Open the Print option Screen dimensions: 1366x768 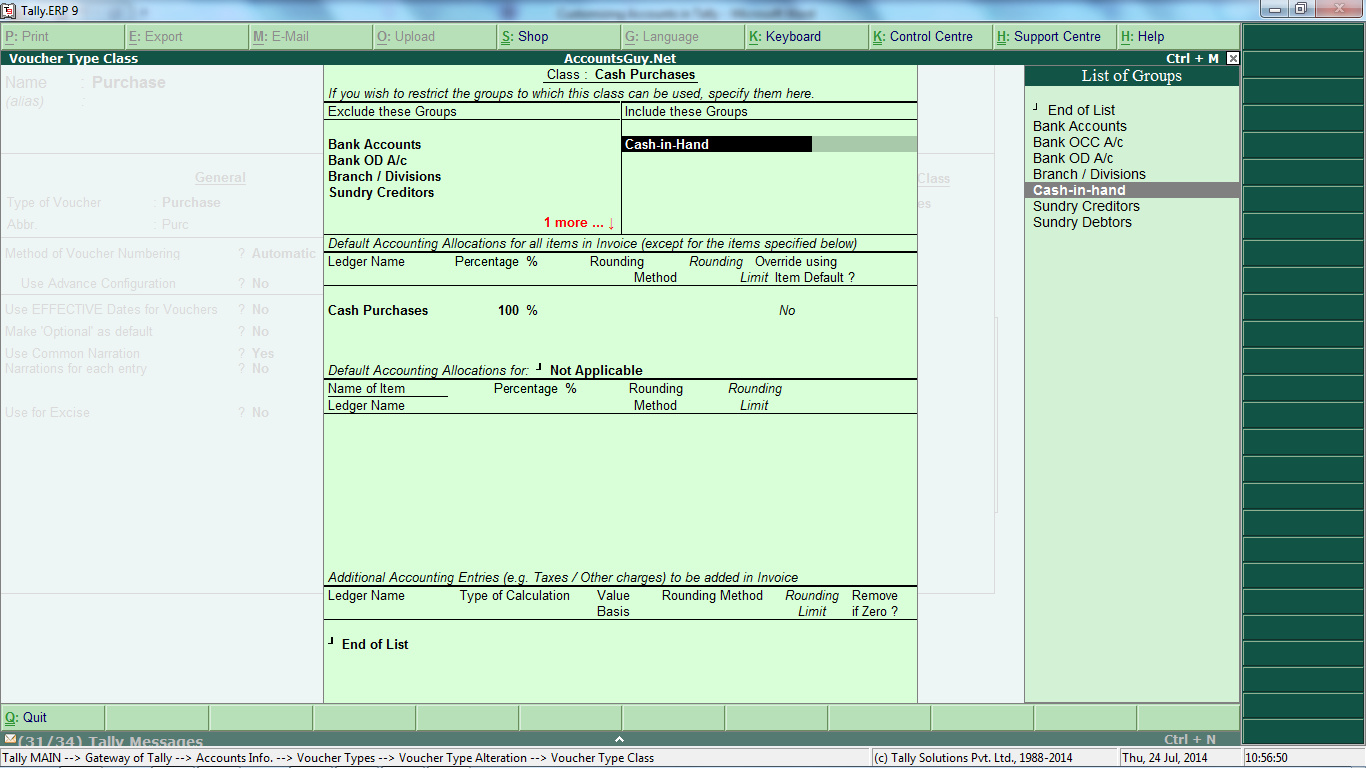click(62, 37)
